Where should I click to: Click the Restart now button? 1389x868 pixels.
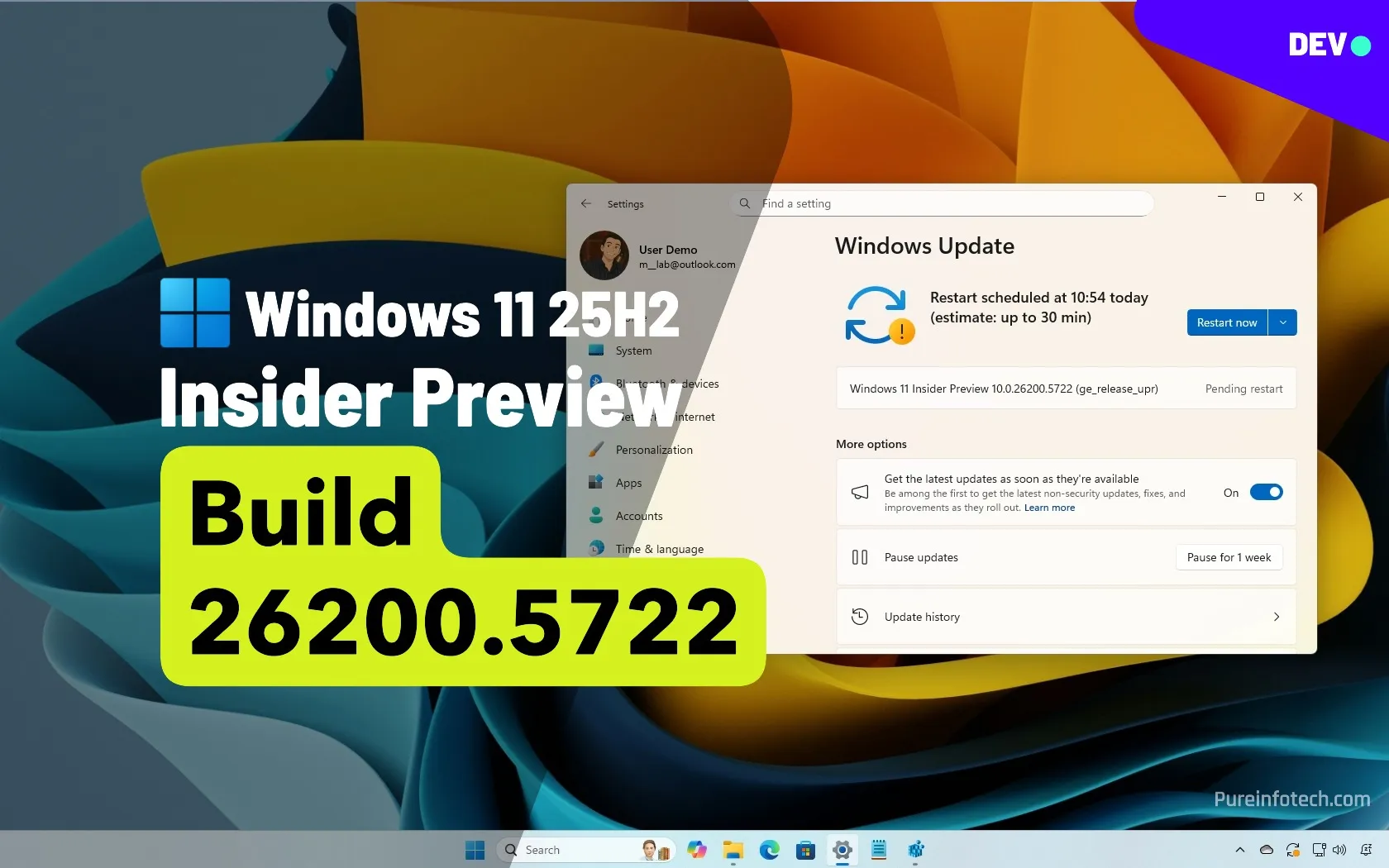pyautogui.click(x=1227, y=322)
